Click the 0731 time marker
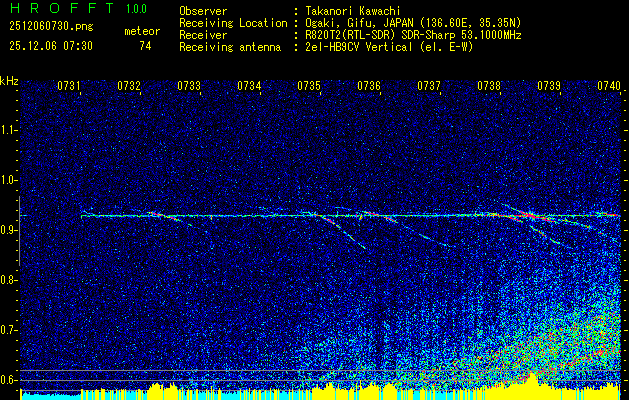This screenshot has width=629, height=400. click(x=69, y=85)
